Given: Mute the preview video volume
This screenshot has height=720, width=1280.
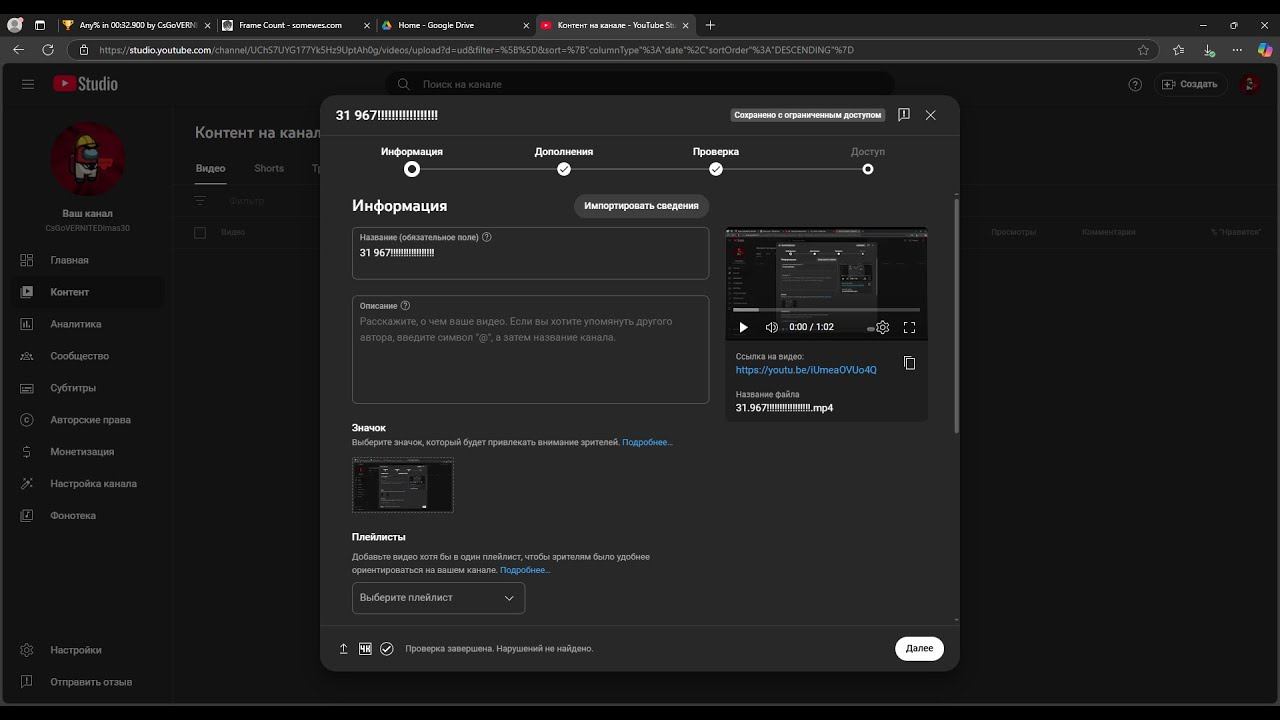Looking at the screenshot, I should coord(771,327).
